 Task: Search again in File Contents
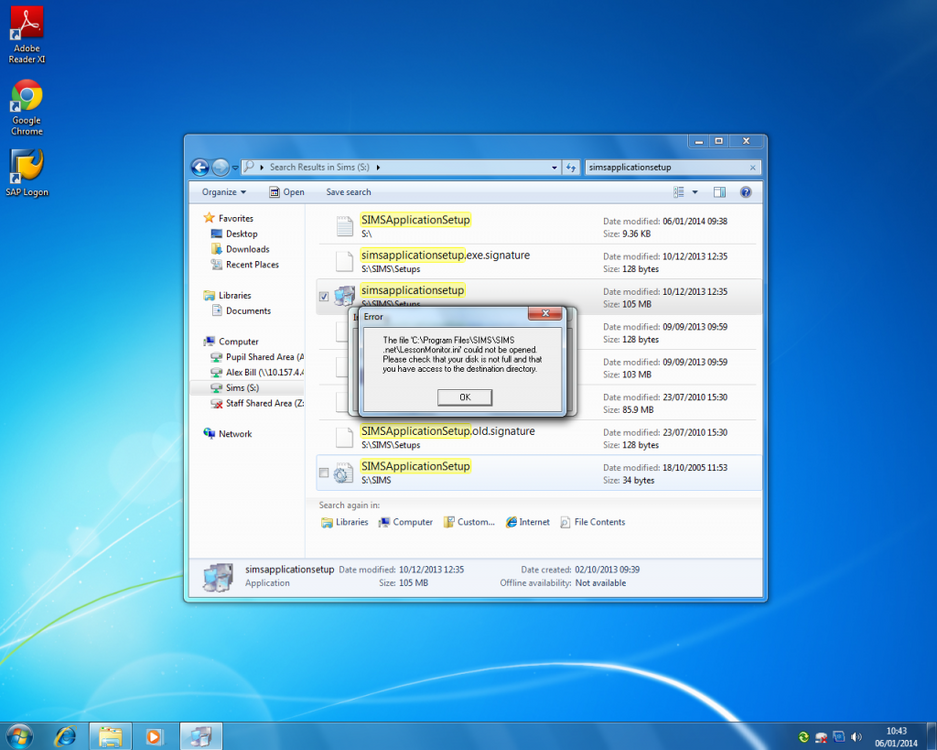click(x=593, y=522)
